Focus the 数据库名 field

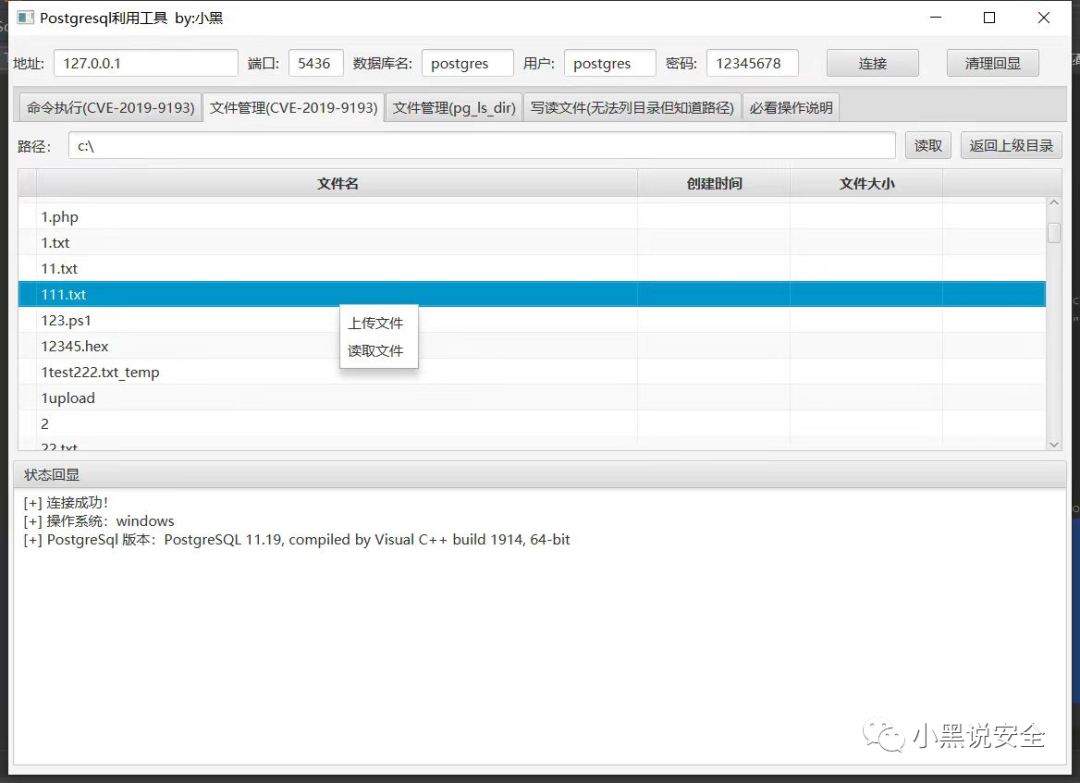(x=468, y=63)
